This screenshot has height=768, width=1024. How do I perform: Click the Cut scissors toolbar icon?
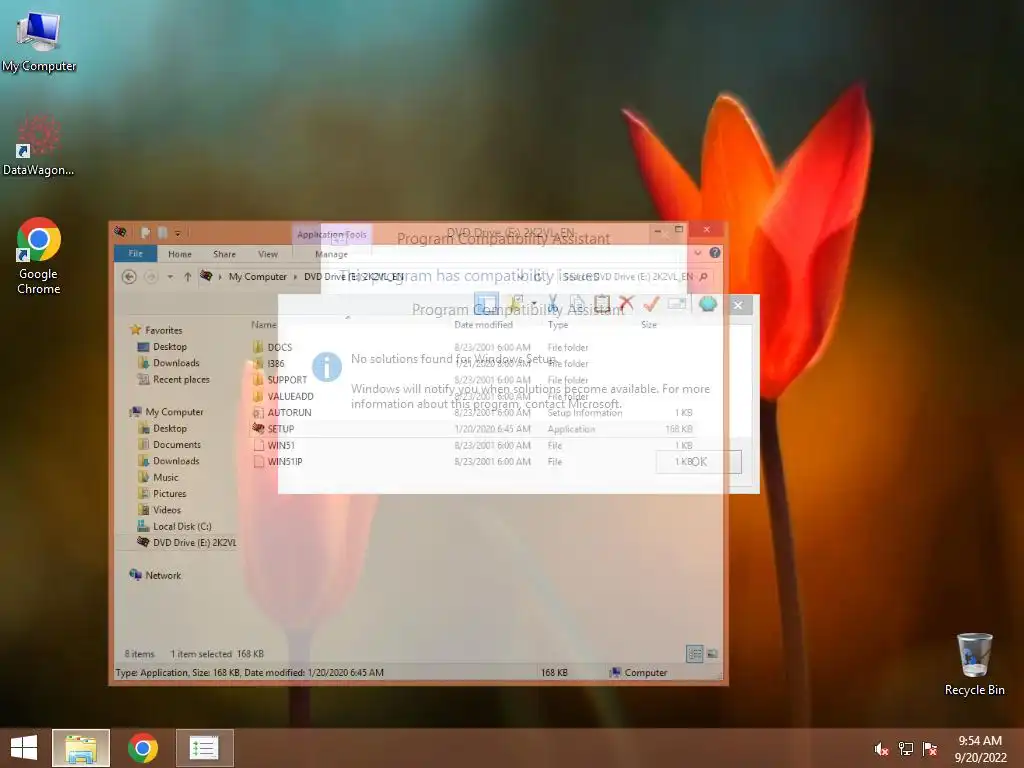coord(553,304)
